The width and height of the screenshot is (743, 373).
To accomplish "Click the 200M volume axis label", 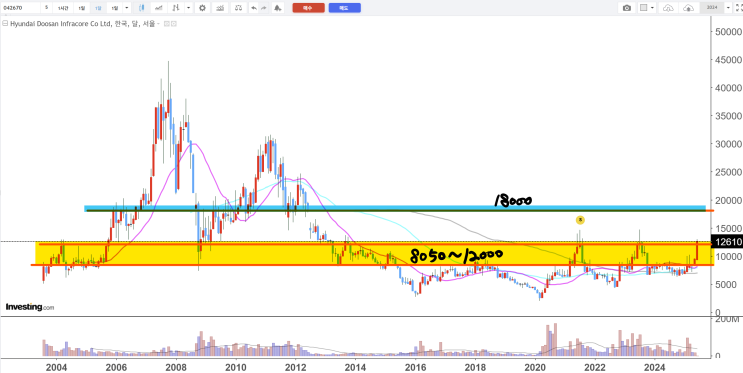I will 727,320.
